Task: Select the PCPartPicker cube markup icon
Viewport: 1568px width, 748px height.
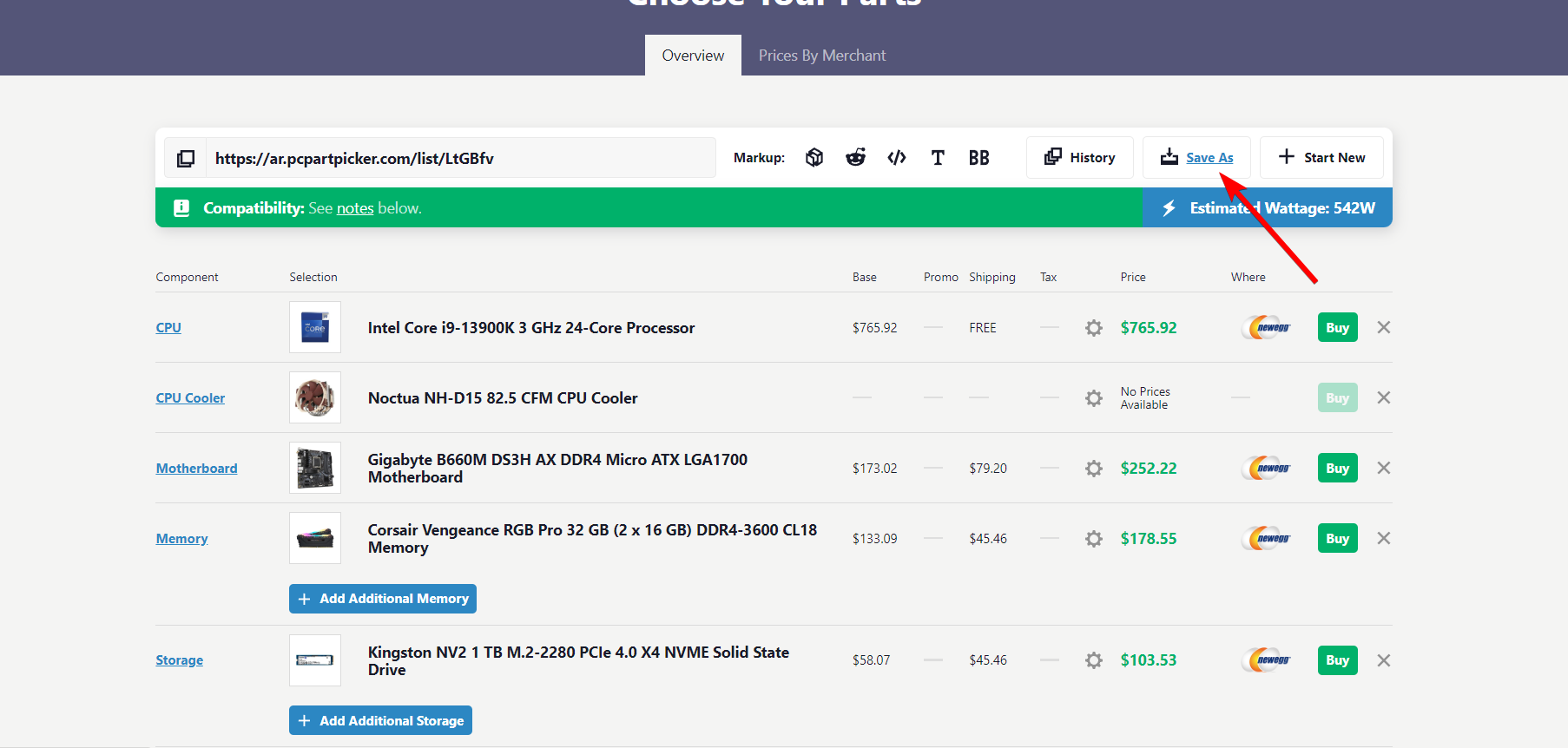Action: (x=814, y=157)
